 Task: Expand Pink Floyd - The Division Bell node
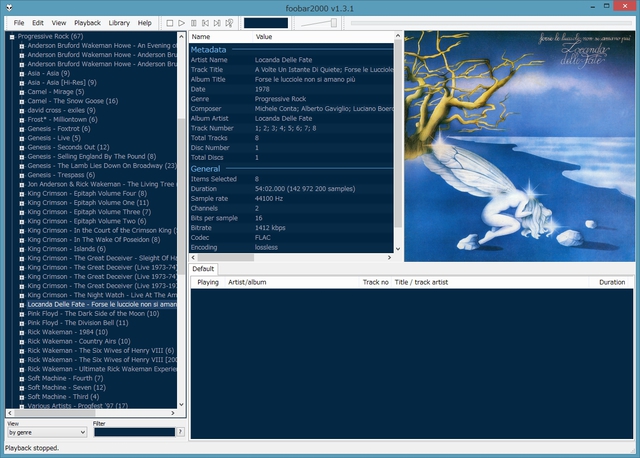pos(21,323)
